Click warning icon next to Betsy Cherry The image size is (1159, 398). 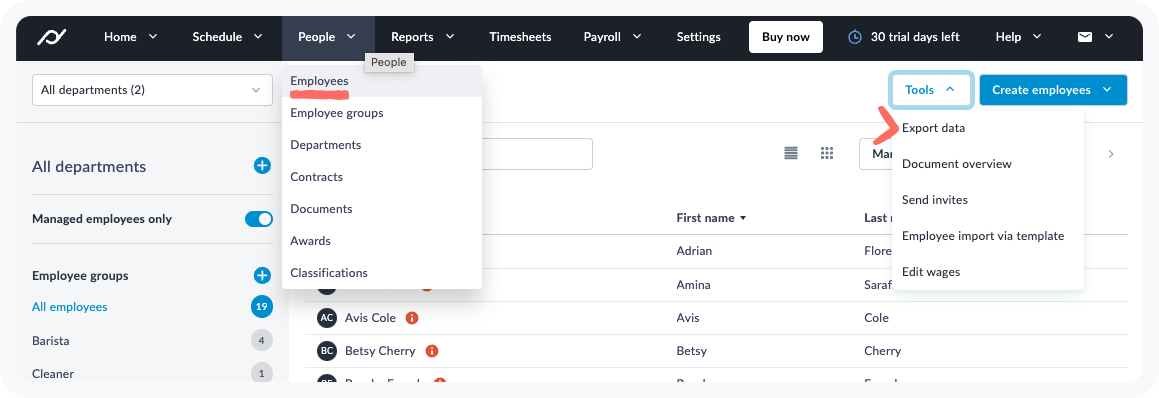tap(432, 351)
